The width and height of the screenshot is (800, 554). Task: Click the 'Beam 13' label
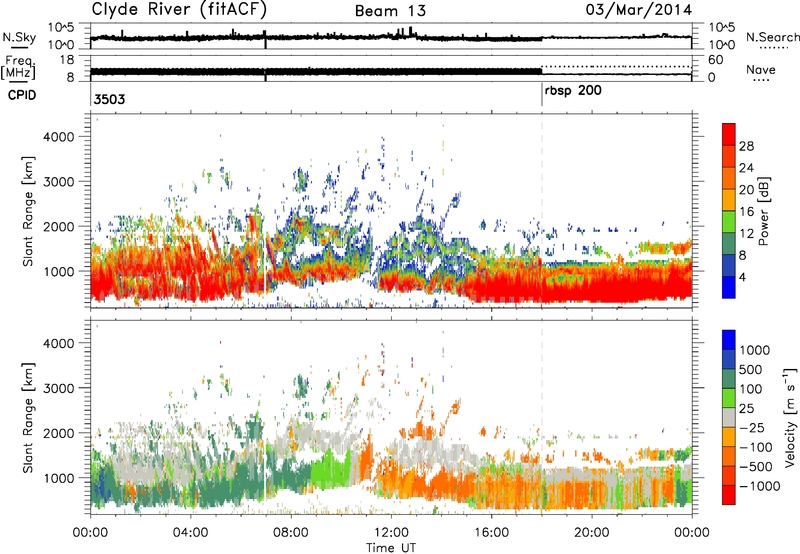(x=390, y=11)
